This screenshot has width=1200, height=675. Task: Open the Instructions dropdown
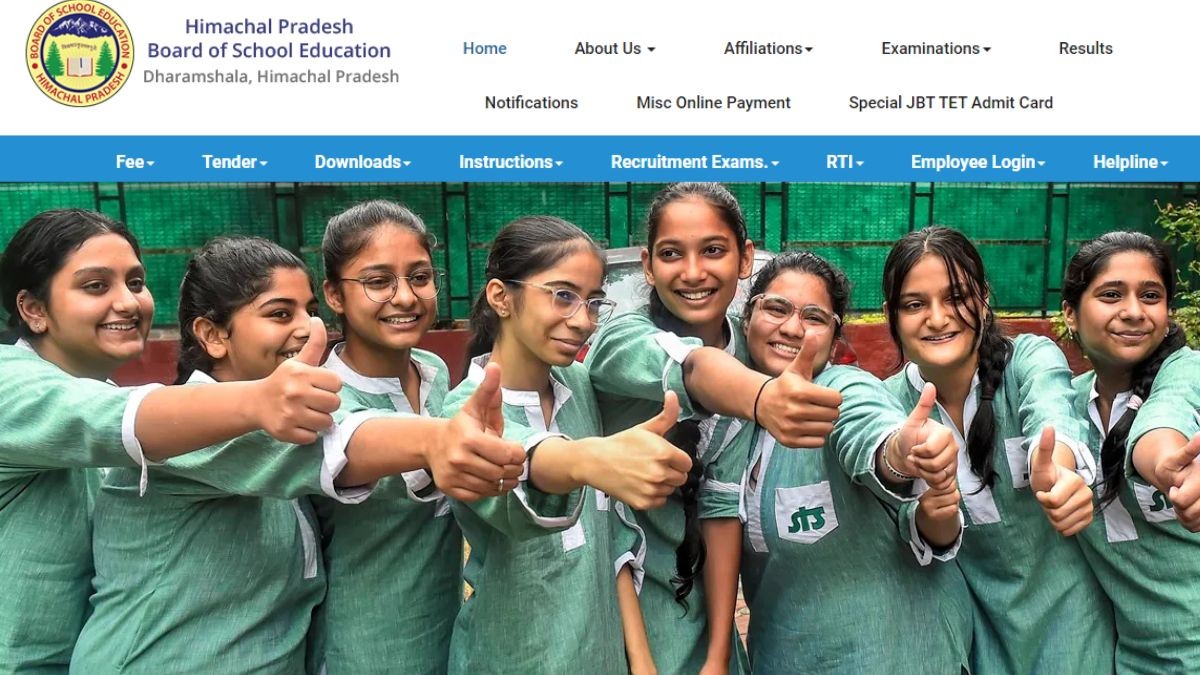pos(511,162)
